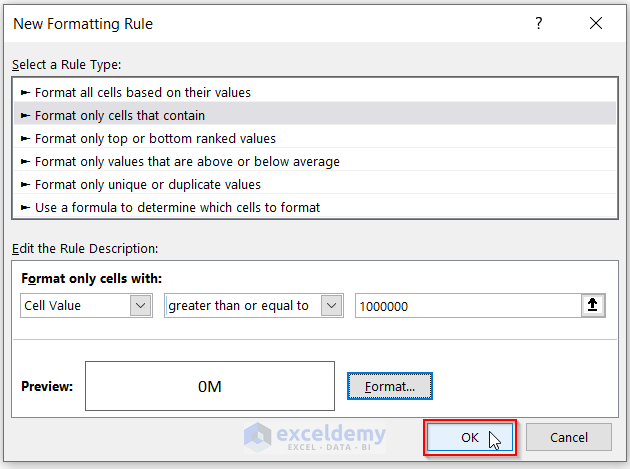Choose Format only top or bottom ranked values
The height and width of the screenshot is (469, 630).
tap(155, 138)
